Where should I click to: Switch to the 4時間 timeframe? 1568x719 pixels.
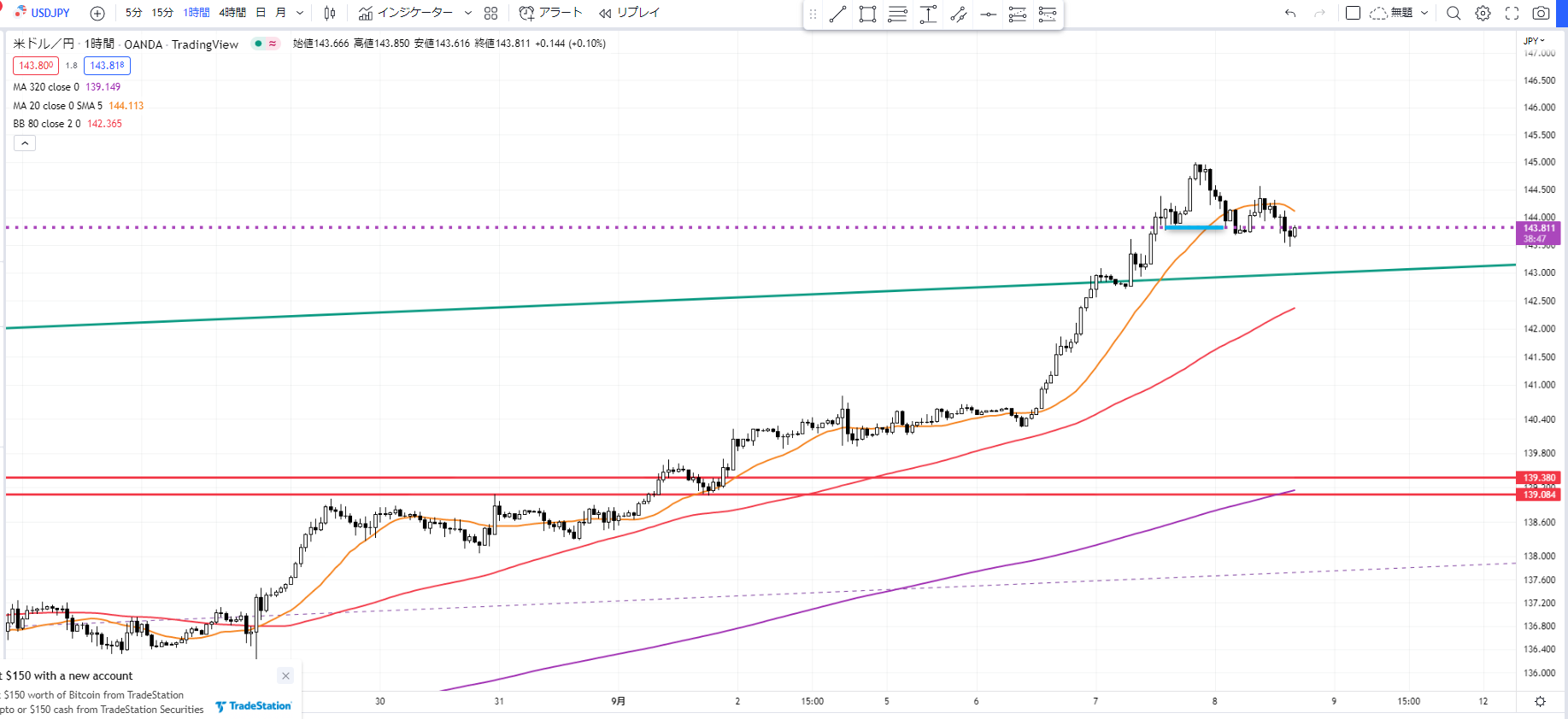(232, 13)
